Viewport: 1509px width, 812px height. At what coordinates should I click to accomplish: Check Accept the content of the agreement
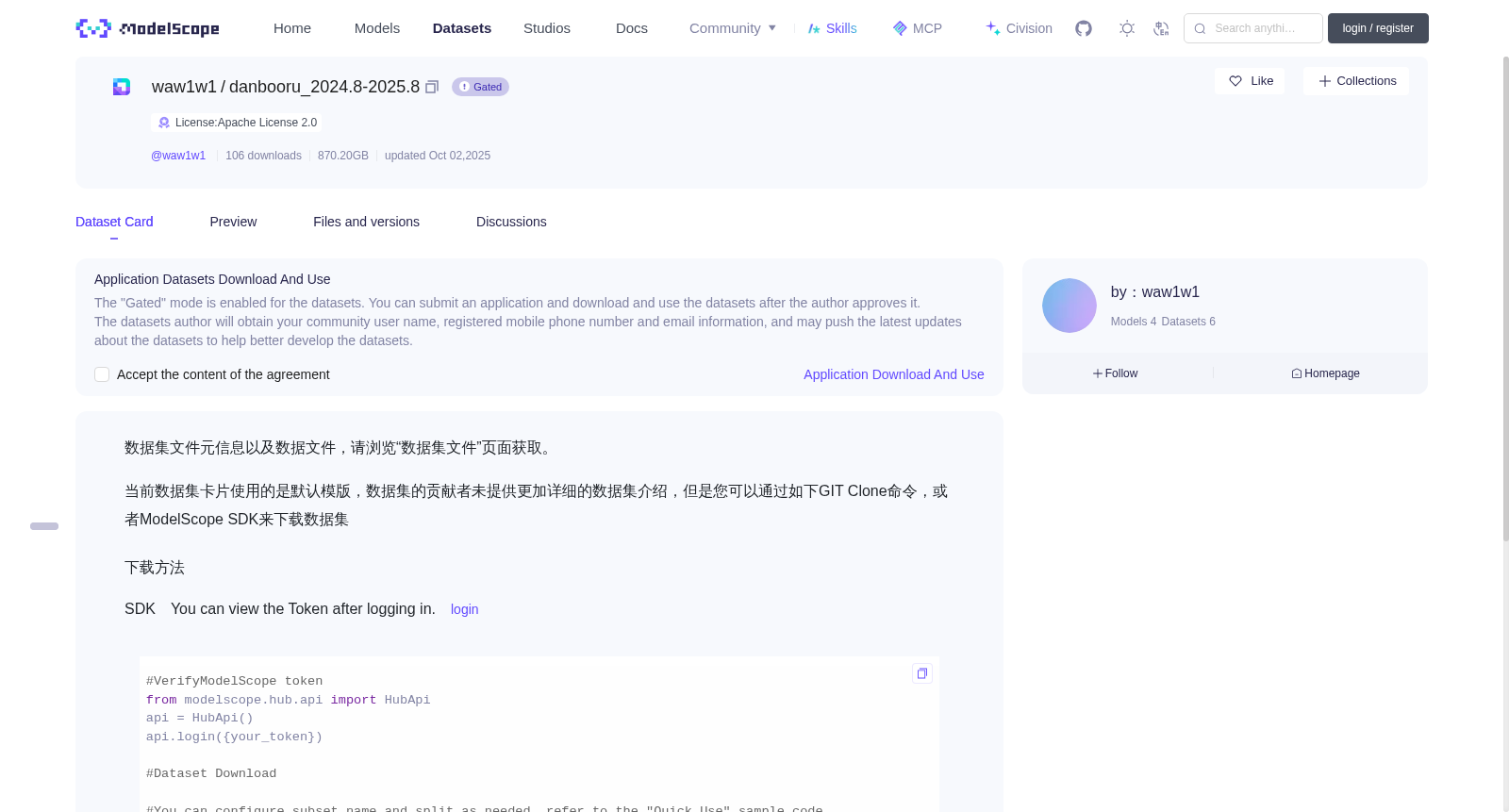[x=102, y=374]
